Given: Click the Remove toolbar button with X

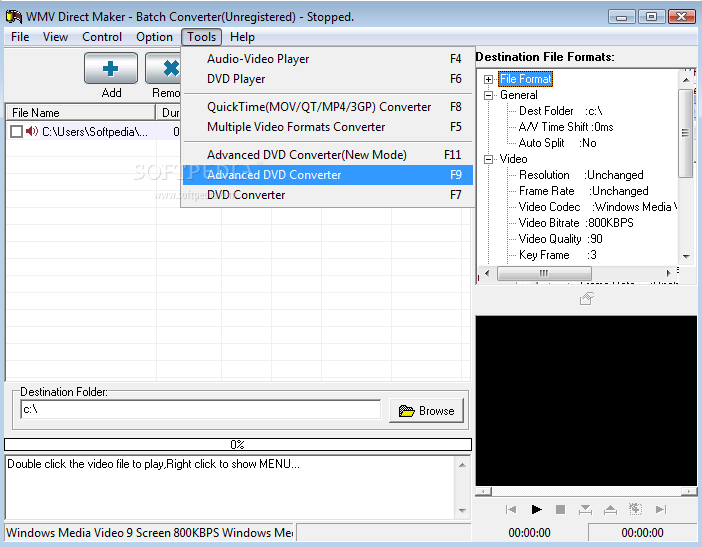Looking at the screenshot, I should point(163,68).
